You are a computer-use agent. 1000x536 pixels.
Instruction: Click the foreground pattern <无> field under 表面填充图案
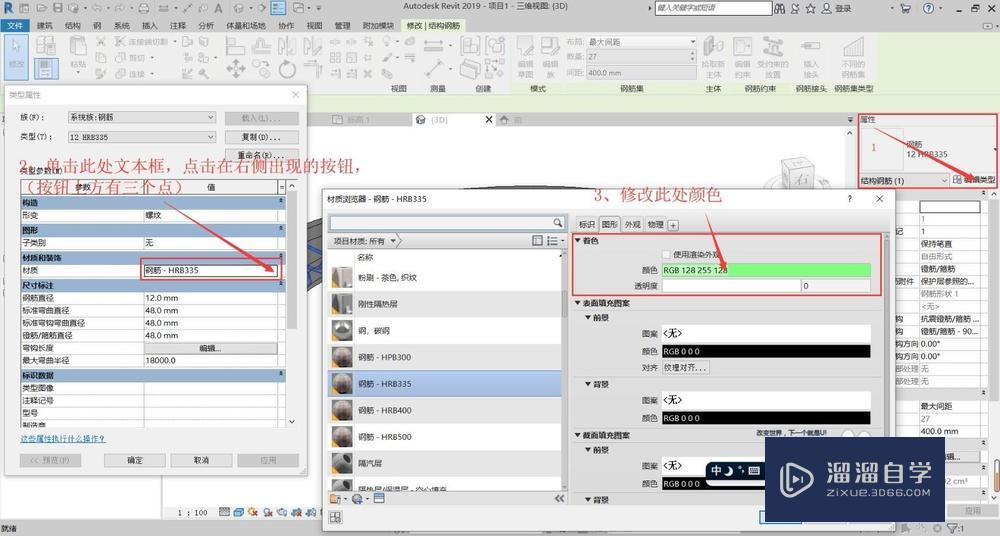click(766, 333)
